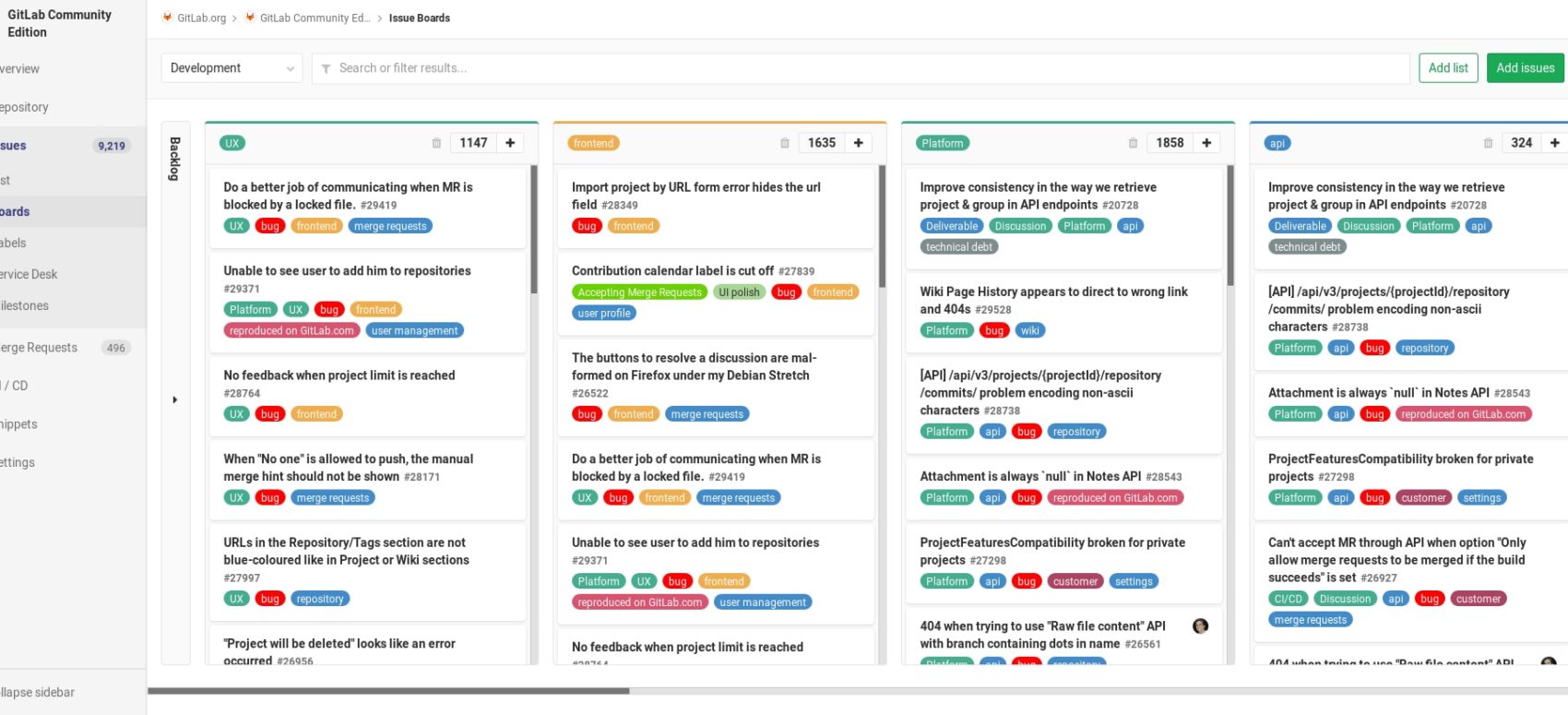Click plus icon to add UX issue
The image size is (1568, 715).
tap(510, 143)
